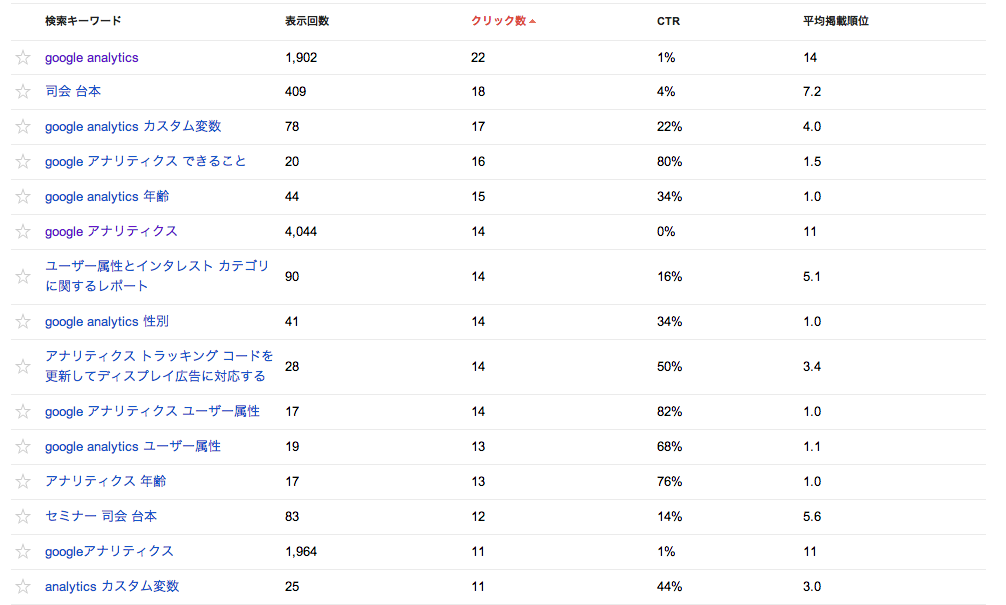Select the 68% CTR value
This screenshot has height=605, width=1006.
tap(669, 447)
